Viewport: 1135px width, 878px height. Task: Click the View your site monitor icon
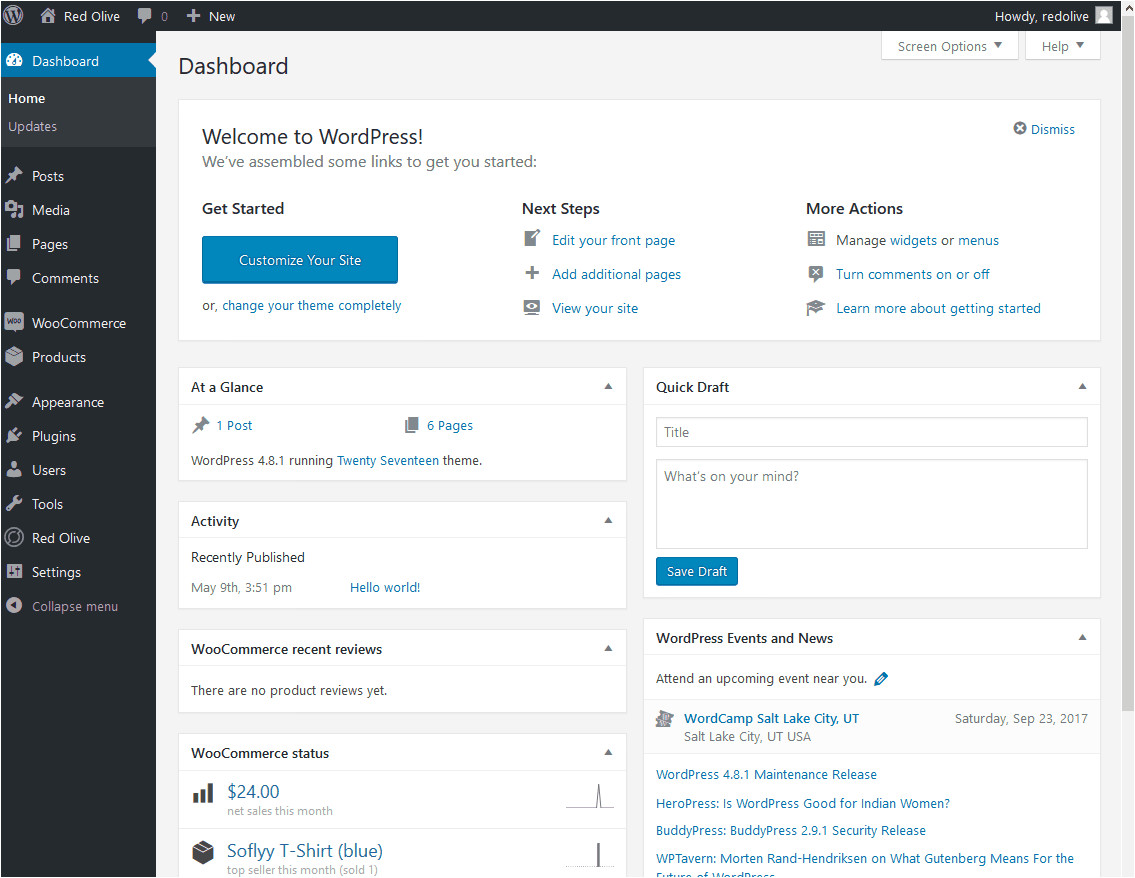point(532,307)
